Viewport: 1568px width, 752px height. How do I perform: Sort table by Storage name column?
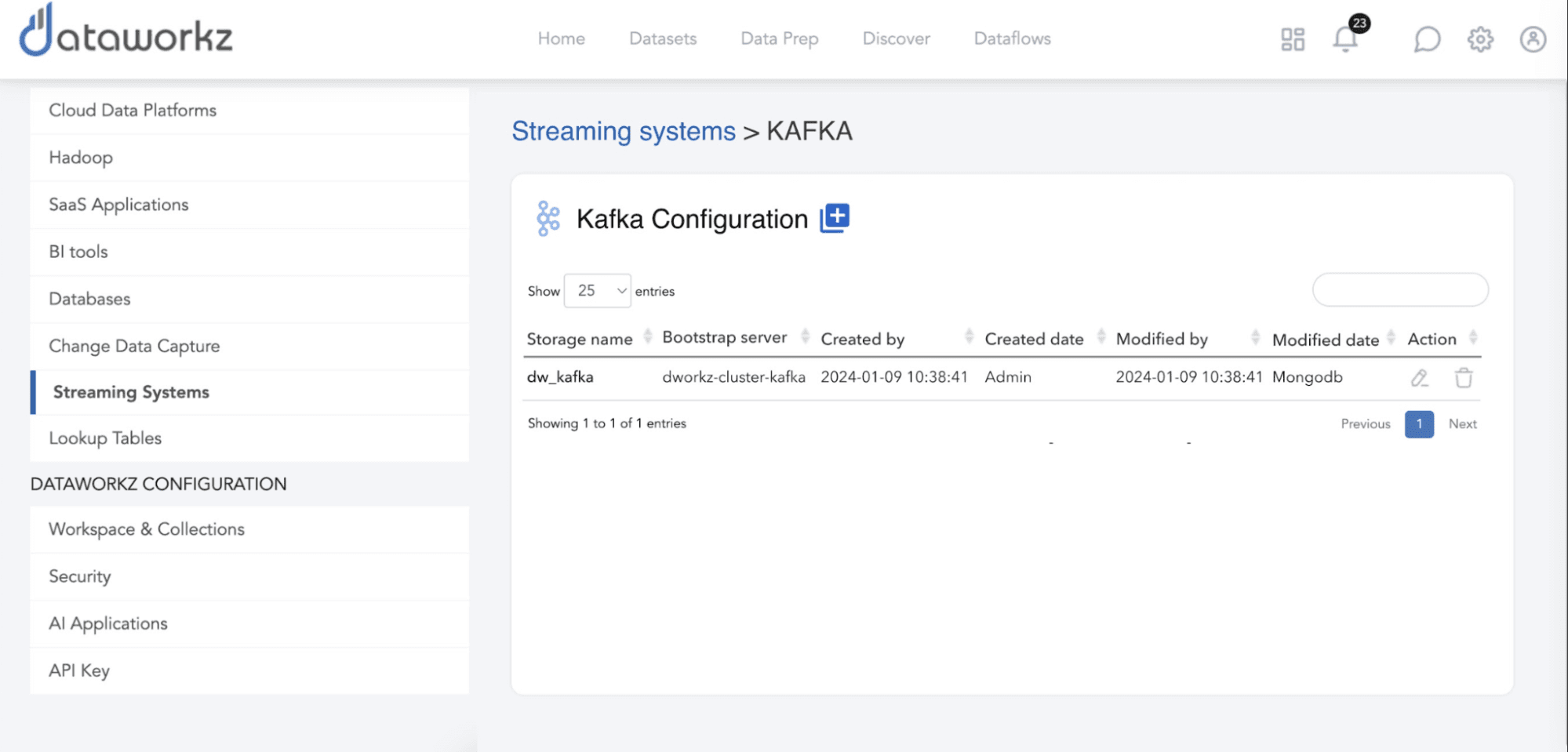(x=580, y=339)
